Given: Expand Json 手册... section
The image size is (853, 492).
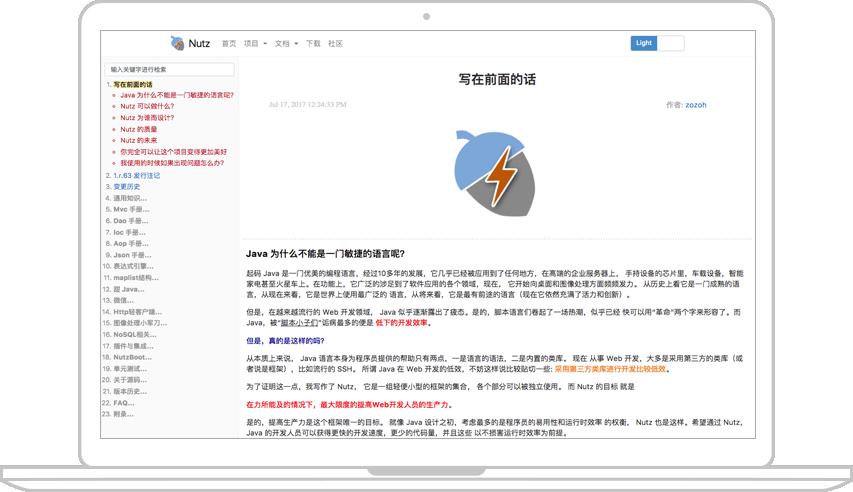Looking at the screenshot, I should click(x=132, y=255).
